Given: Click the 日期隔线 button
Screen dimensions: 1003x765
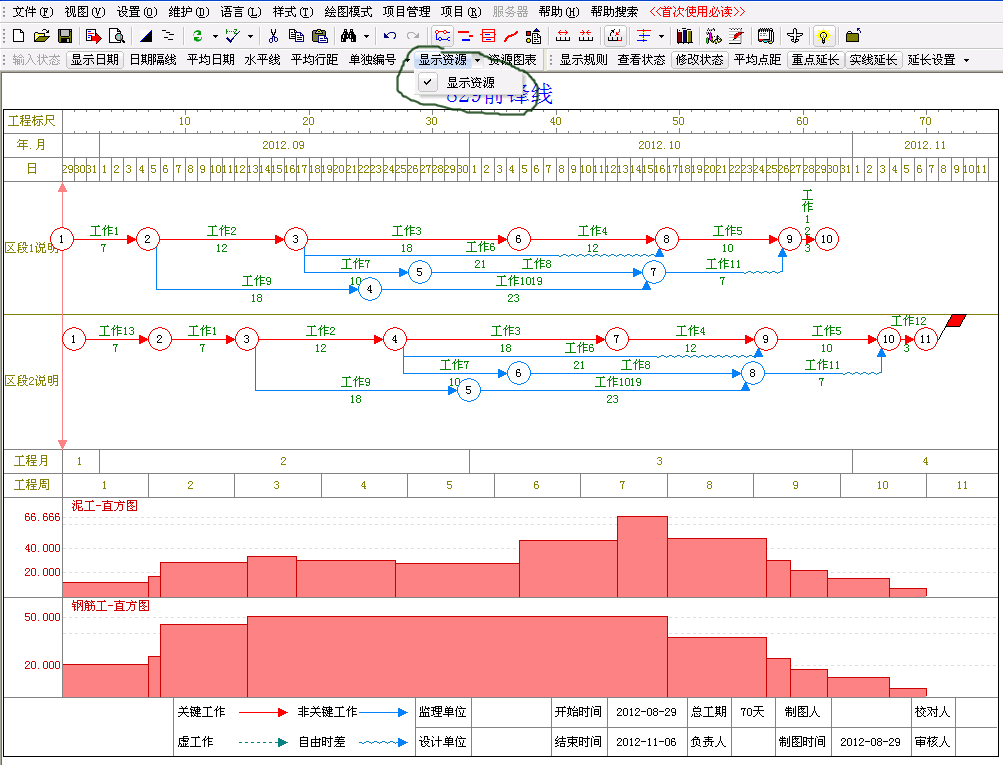Looking at the screenshot, I should 153,59.
